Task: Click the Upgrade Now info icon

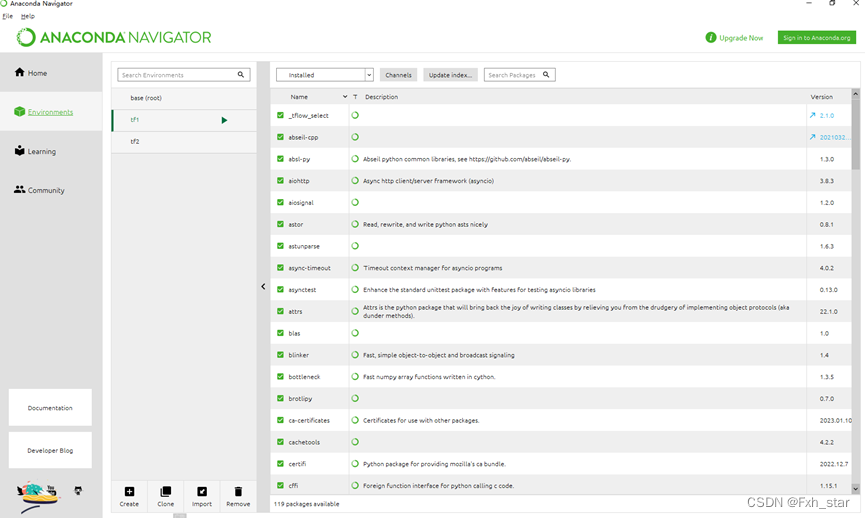Action: (x=711, y=38)
